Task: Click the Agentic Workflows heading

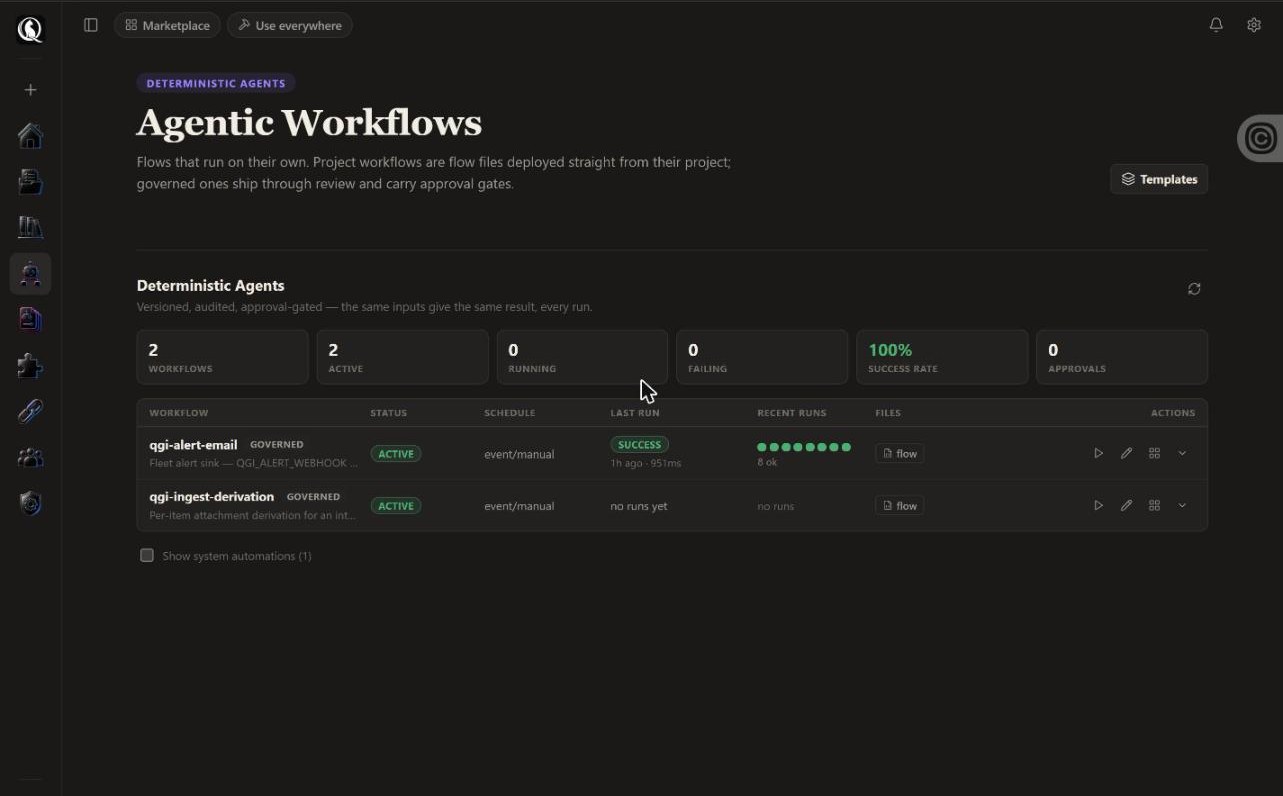Action: tap(309, 123)
